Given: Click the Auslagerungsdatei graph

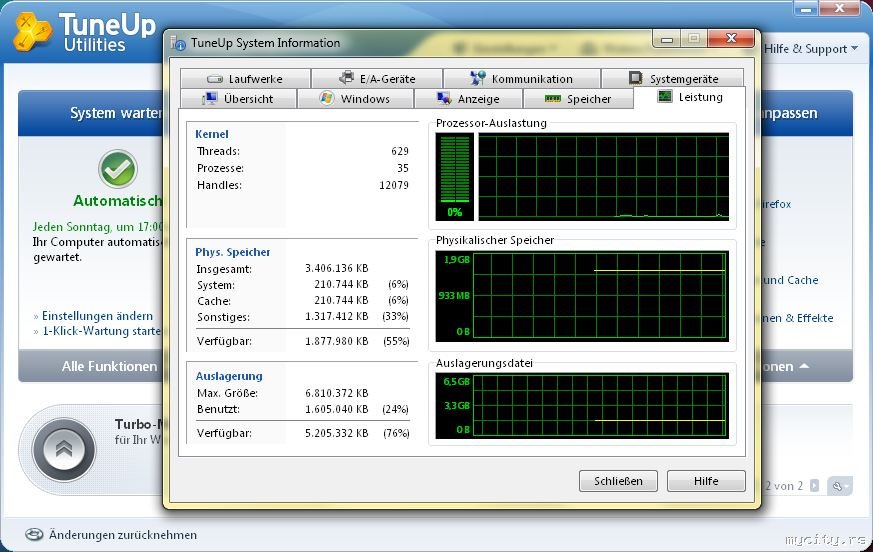Looking at the screenshot, I should click(x=582, y=406).
